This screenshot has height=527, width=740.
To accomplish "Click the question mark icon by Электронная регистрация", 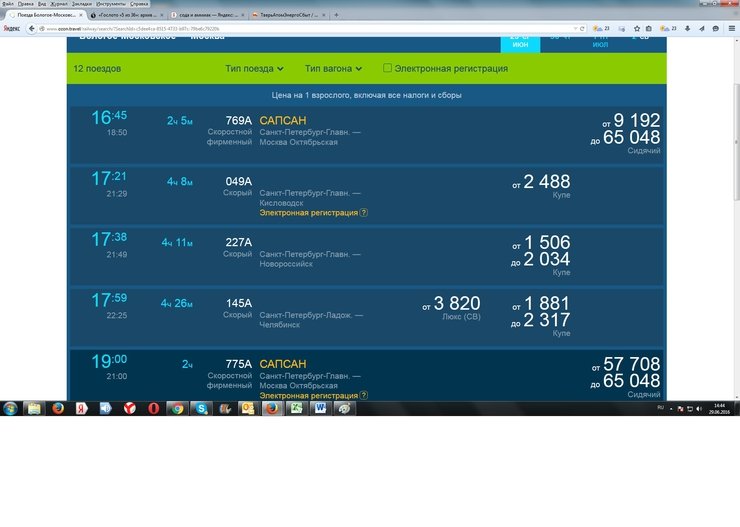I will pyautogui.click(x=364, y=212).
